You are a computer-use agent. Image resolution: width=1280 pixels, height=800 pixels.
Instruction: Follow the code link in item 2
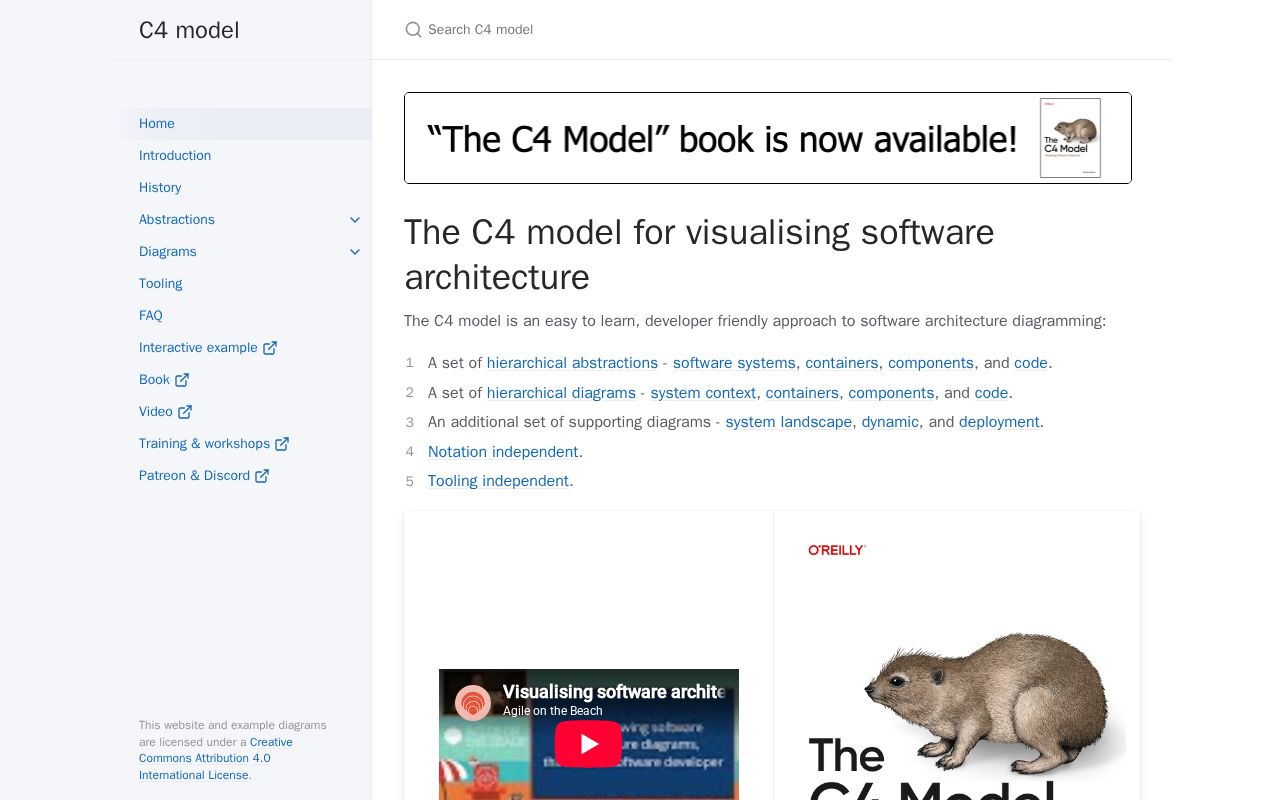(991, 393)
